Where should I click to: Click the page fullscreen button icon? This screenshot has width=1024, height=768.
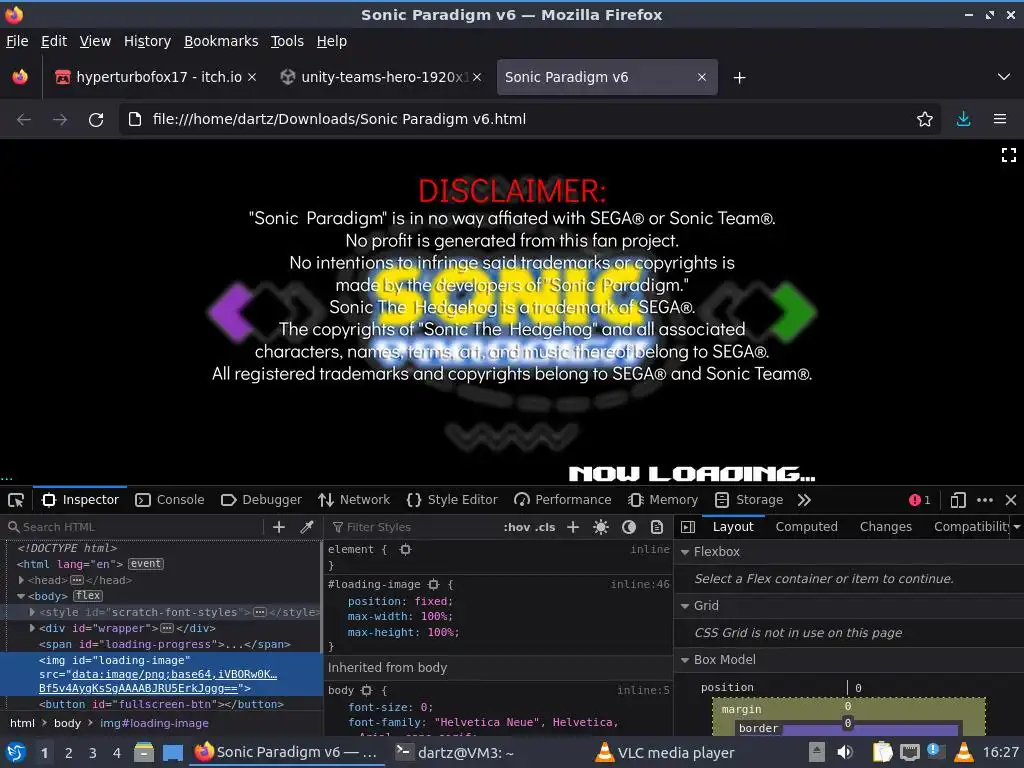click(x=1009, y=155)
